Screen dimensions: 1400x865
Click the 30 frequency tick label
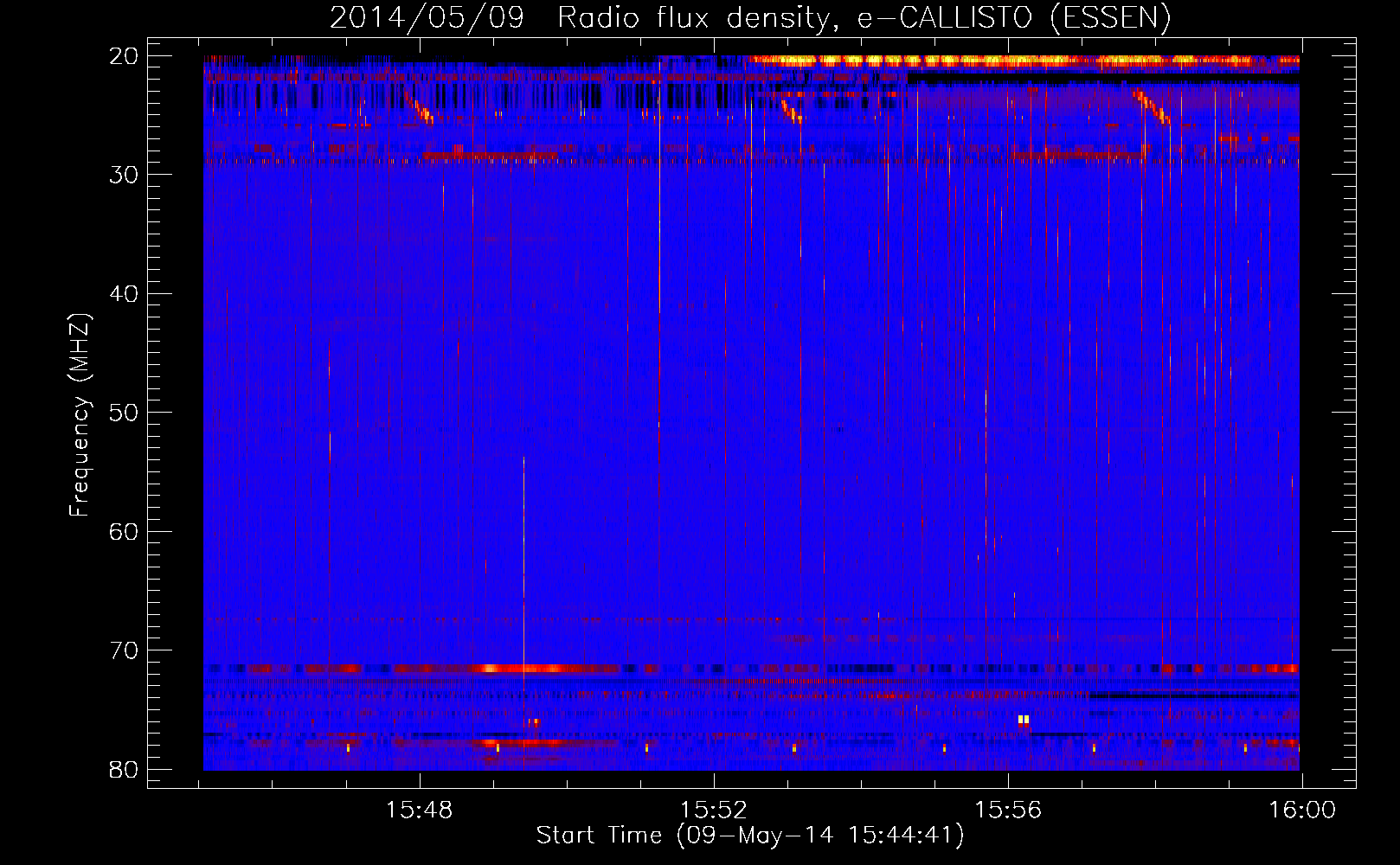(125, 175)
